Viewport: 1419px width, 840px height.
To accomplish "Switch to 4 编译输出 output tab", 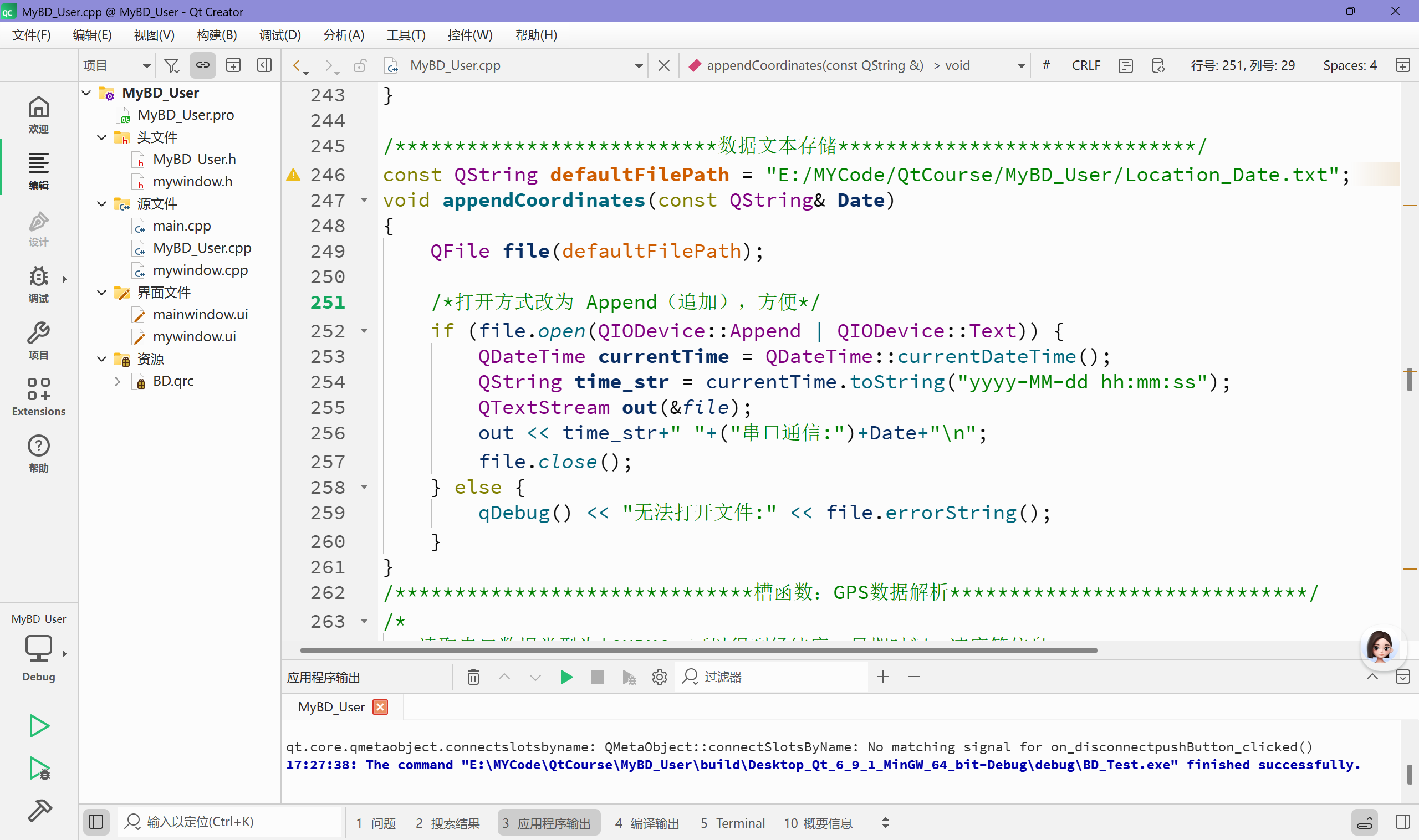I will click(x=647, y=823).
